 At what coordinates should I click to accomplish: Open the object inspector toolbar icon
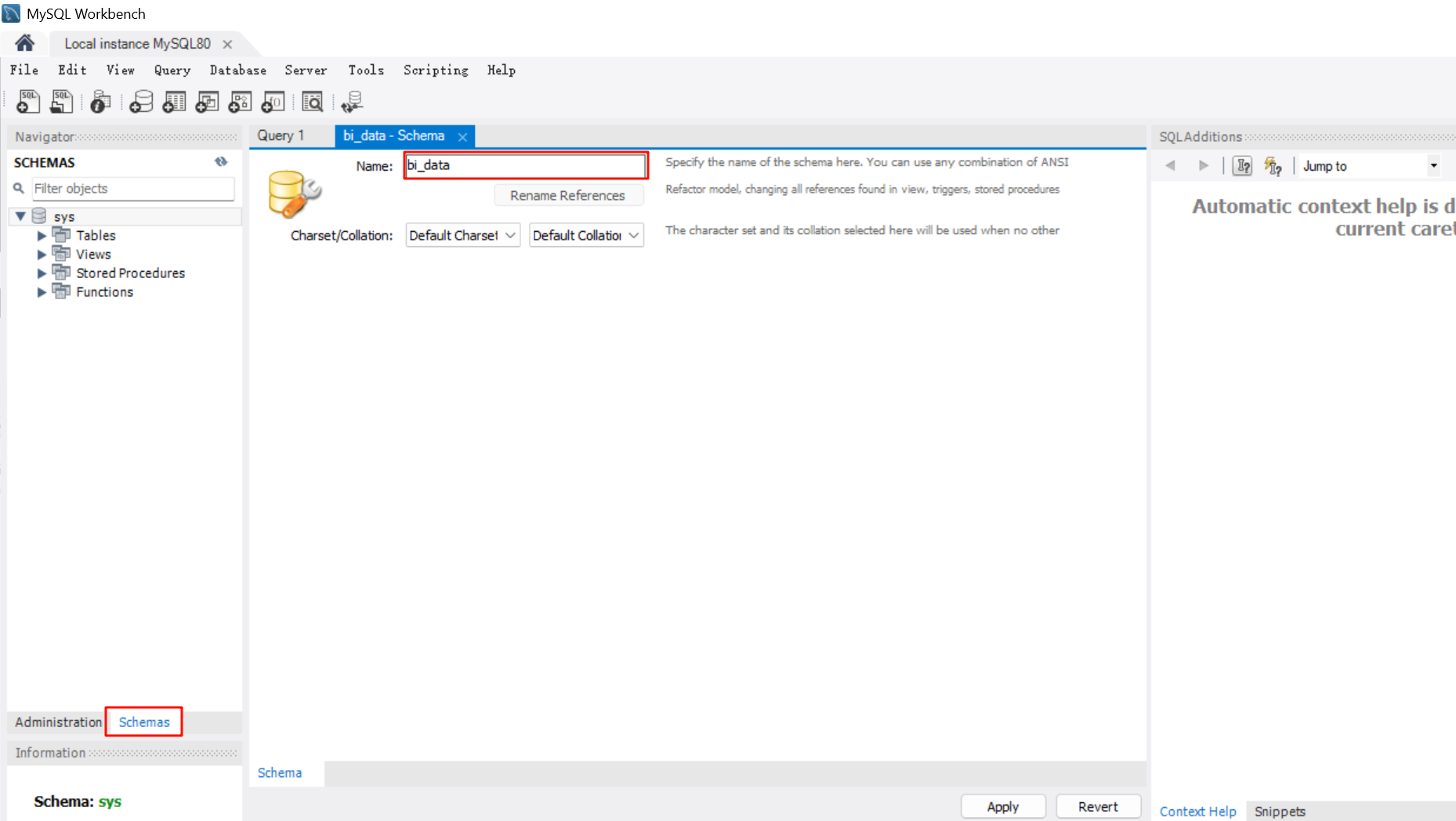(x=100, y=102)
